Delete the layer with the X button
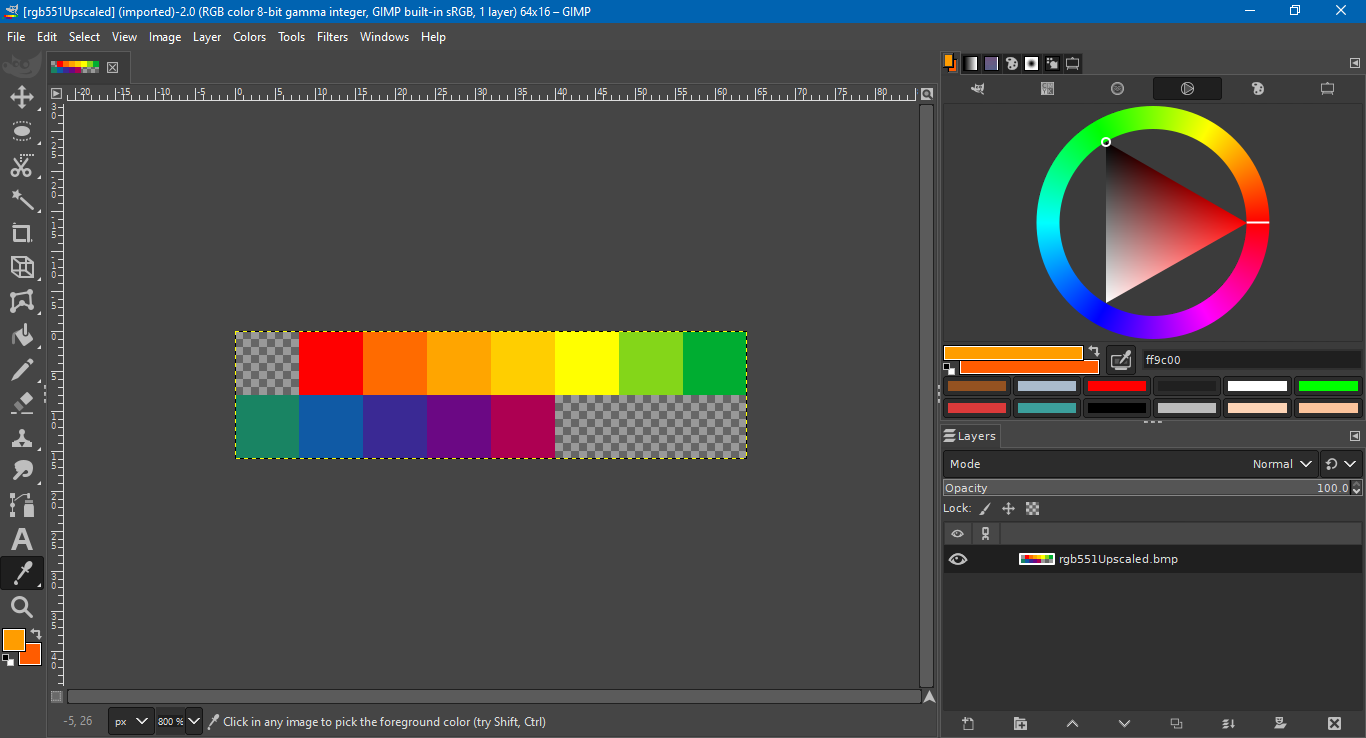 click(1334, 723)
